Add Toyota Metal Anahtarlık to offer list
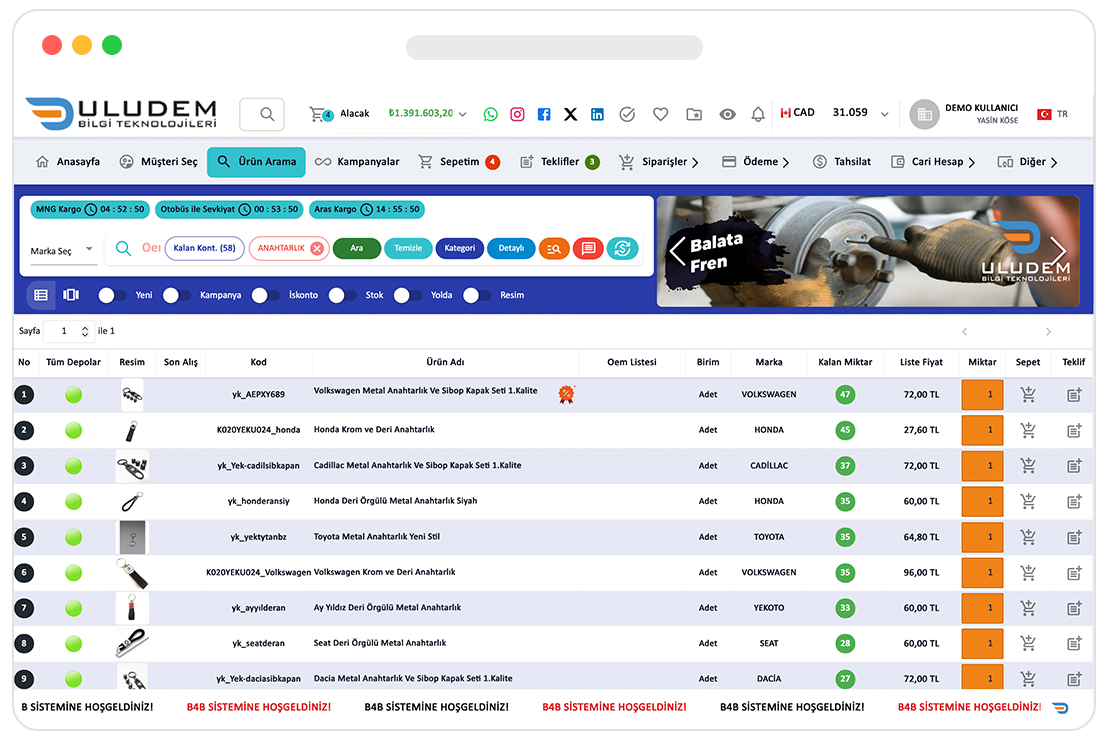 click(1074, 537)
